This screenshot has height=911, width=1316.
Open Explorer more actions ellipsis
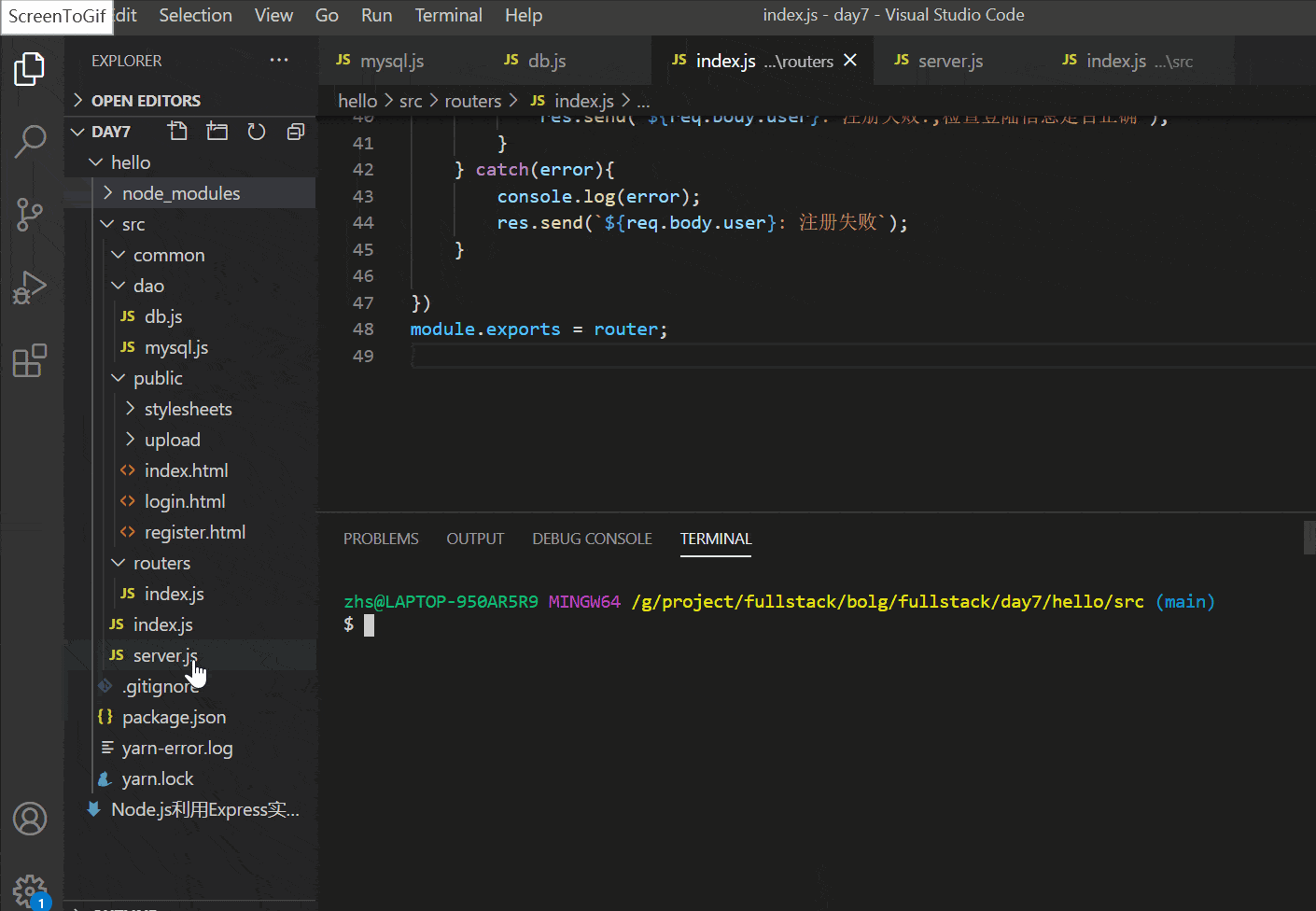click(x=279, y=61)
